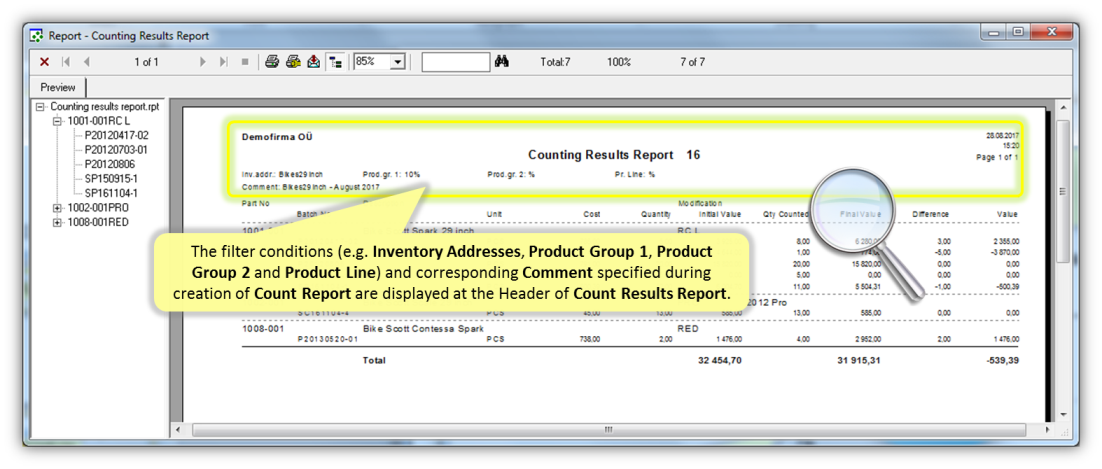
Task: Click the stop loading button
Action: [x=245, y=62]
